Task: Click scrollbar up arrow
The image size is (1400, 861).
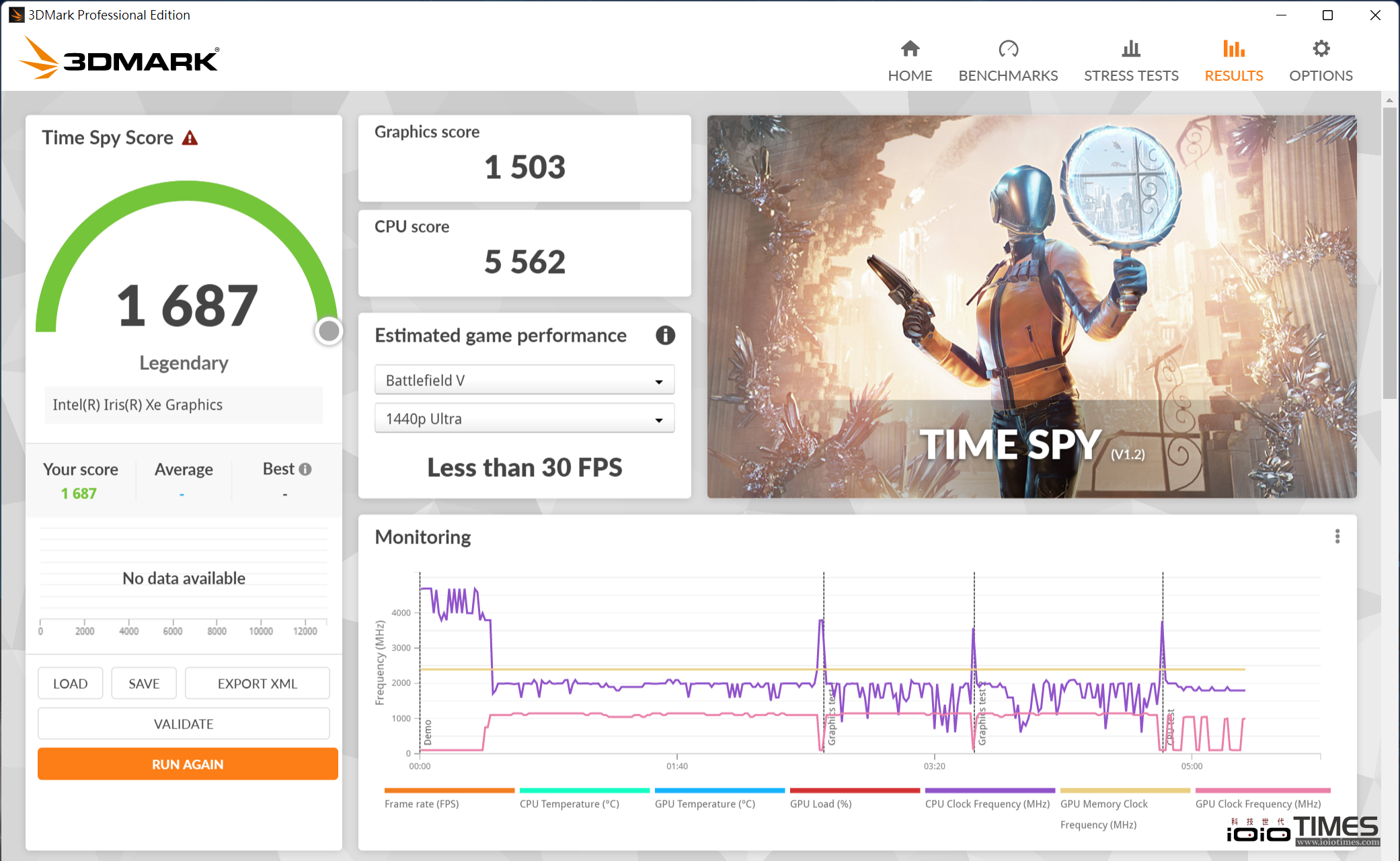Action: pos(1389,100)
